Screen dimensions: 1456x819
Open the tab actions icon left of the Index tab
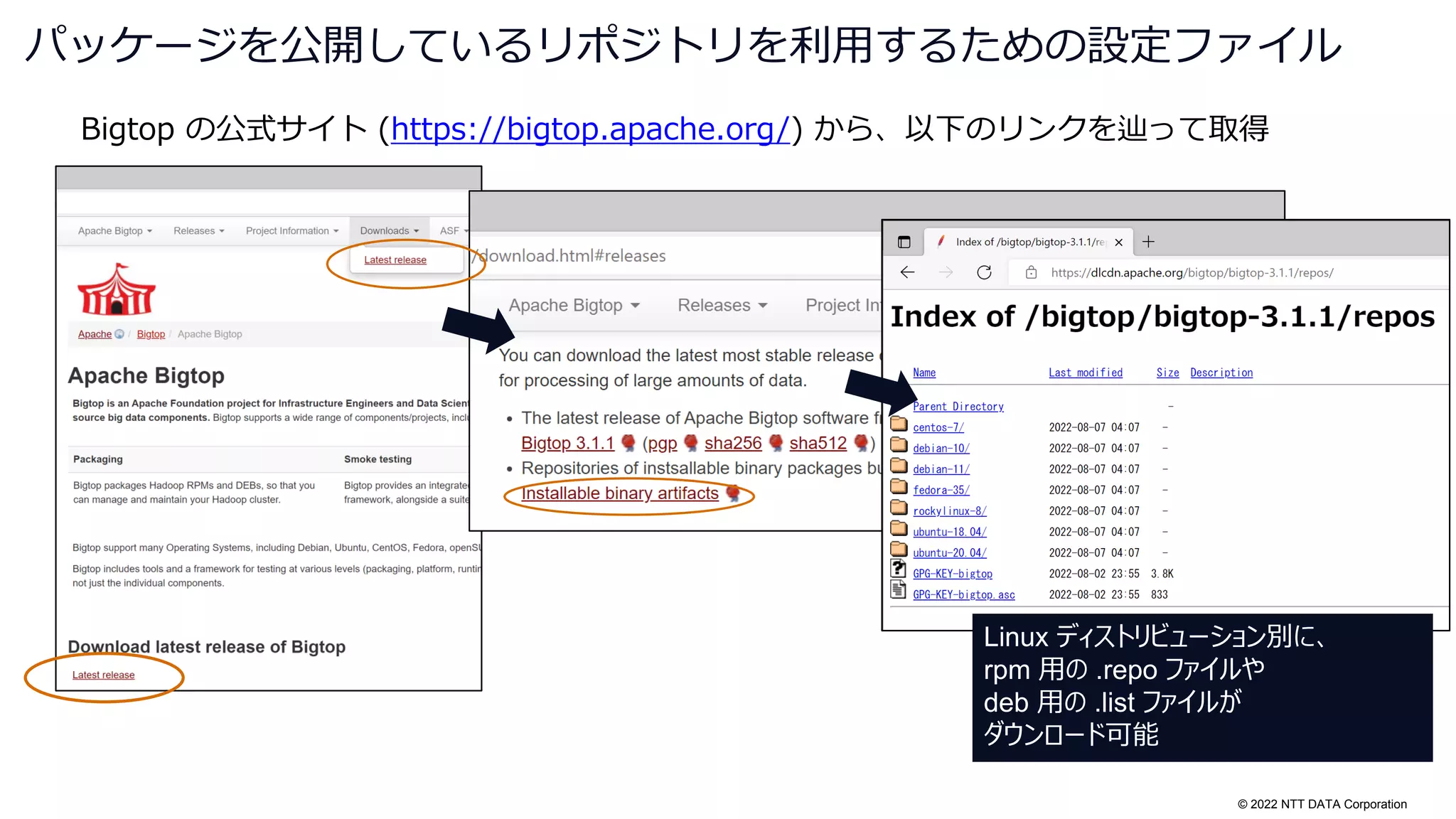[904, 242]
